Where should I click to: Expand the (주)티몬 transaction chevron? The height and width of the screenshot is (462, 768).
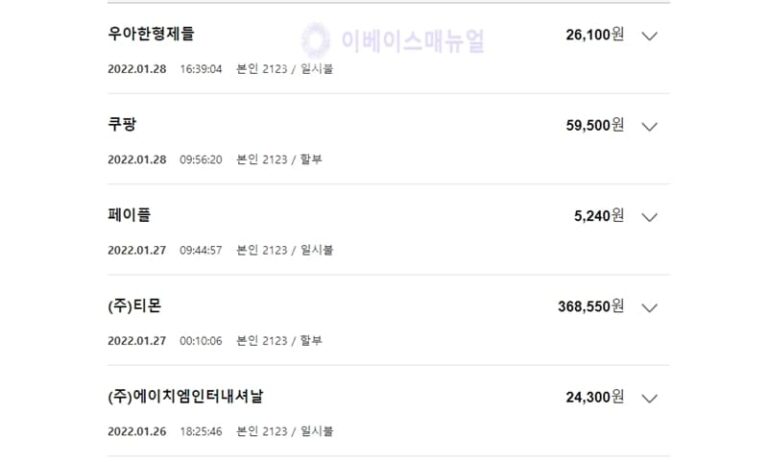pyautogui.click(x=649, y=308)
